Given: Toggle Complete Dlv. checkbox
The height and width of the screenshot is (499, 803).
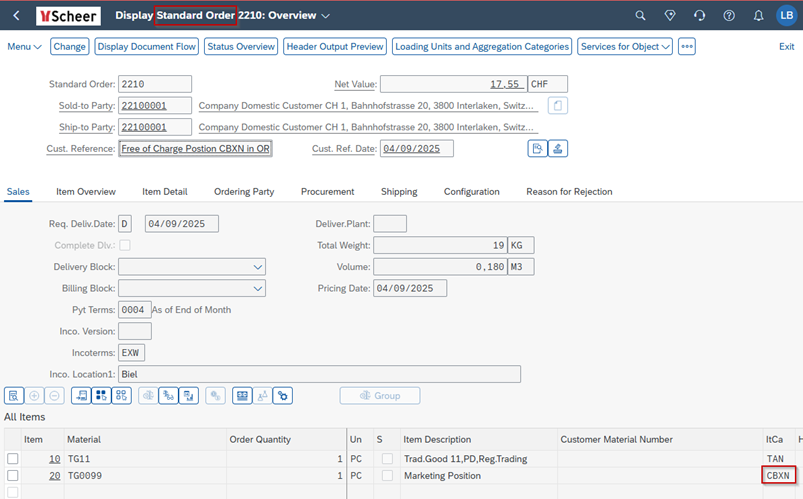Looking at the screenshot, I should [x=124, y=245].
